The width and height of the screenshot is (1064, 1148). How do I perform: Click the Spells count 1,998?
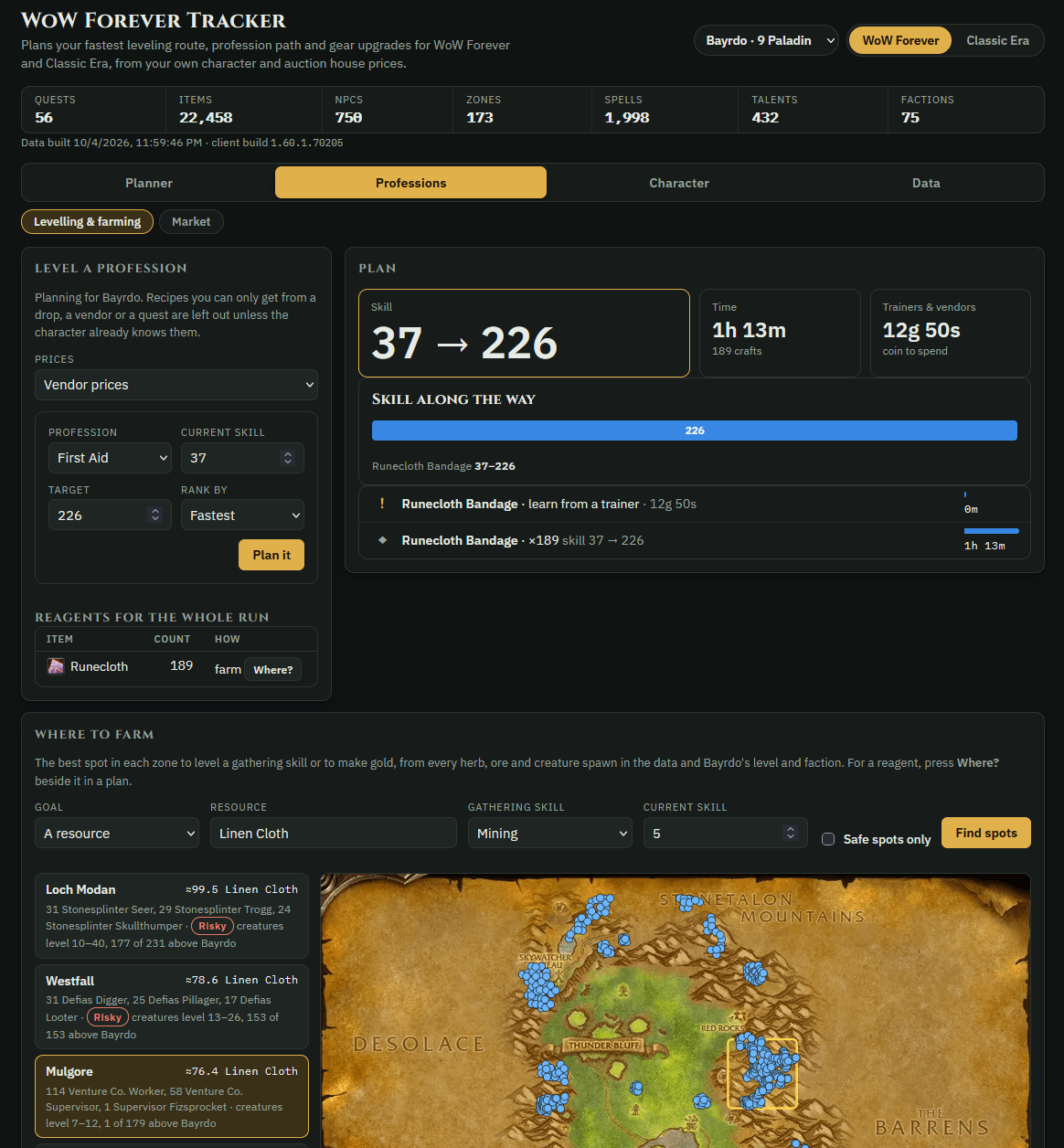tap(627, 118)
